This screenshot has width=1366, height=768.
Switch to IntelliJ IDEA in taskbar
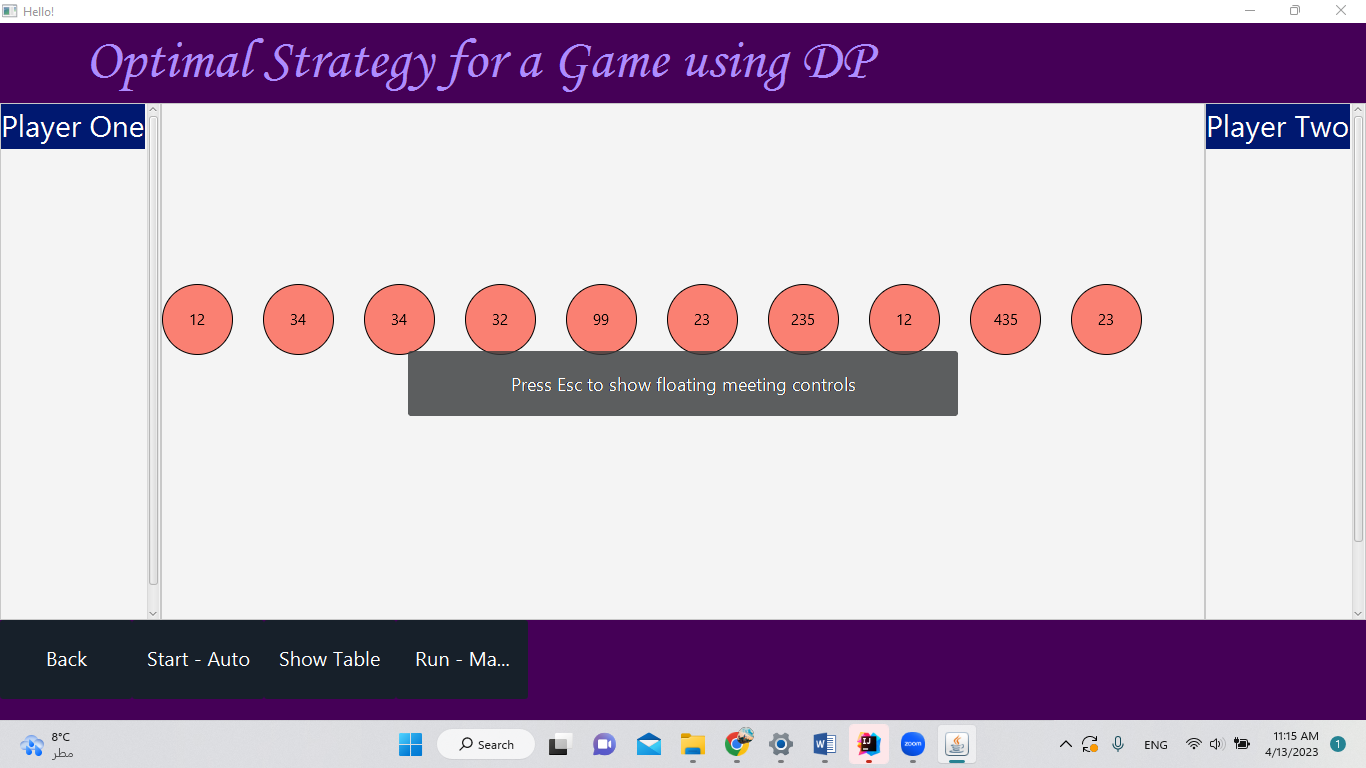point(869,744)
